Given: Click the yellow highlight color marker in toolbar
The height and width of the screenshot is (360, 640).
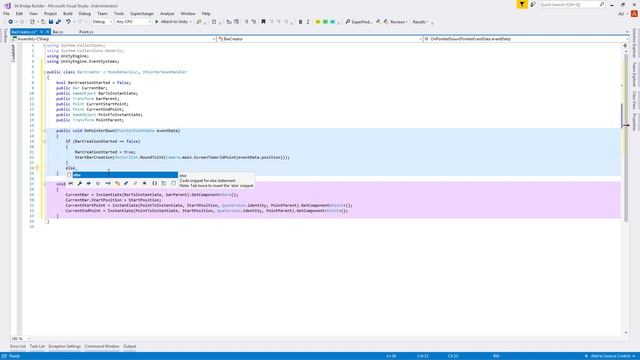Looking at the screenshot, I should [318, 22].
